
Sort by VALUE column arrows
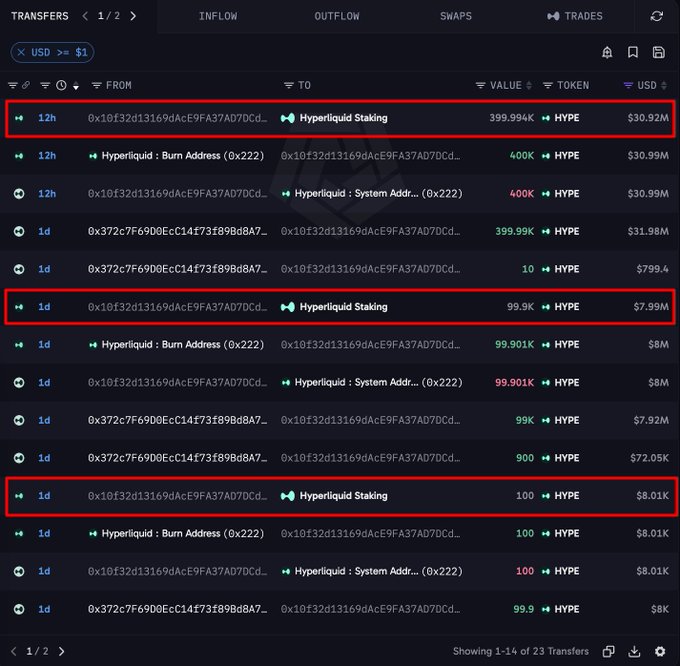click(529, 86)
